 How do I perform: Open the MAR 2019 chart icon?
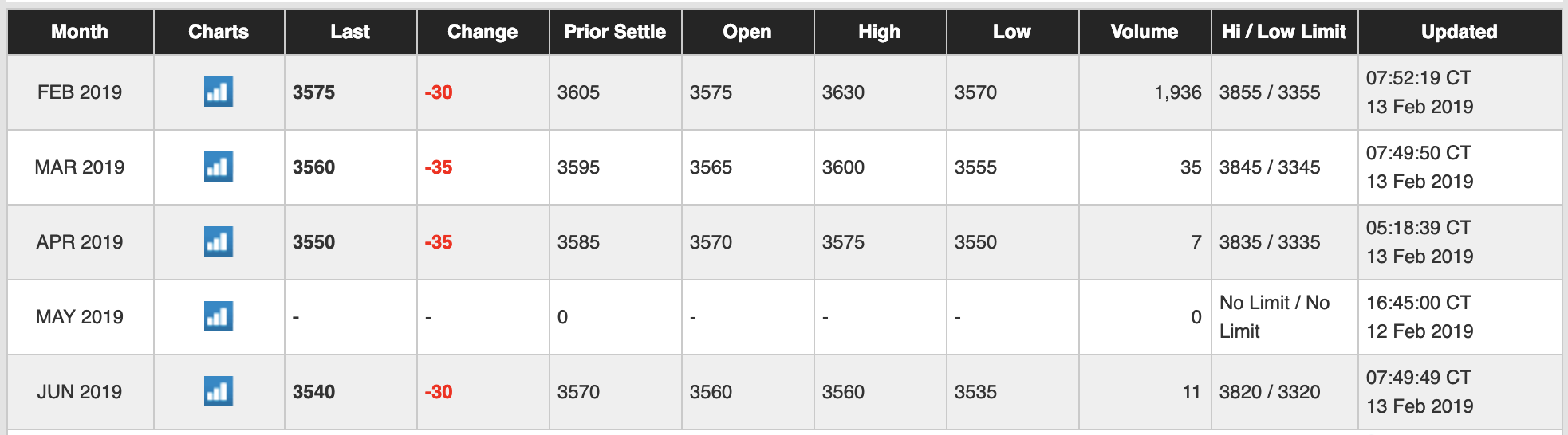click(219, 167)
